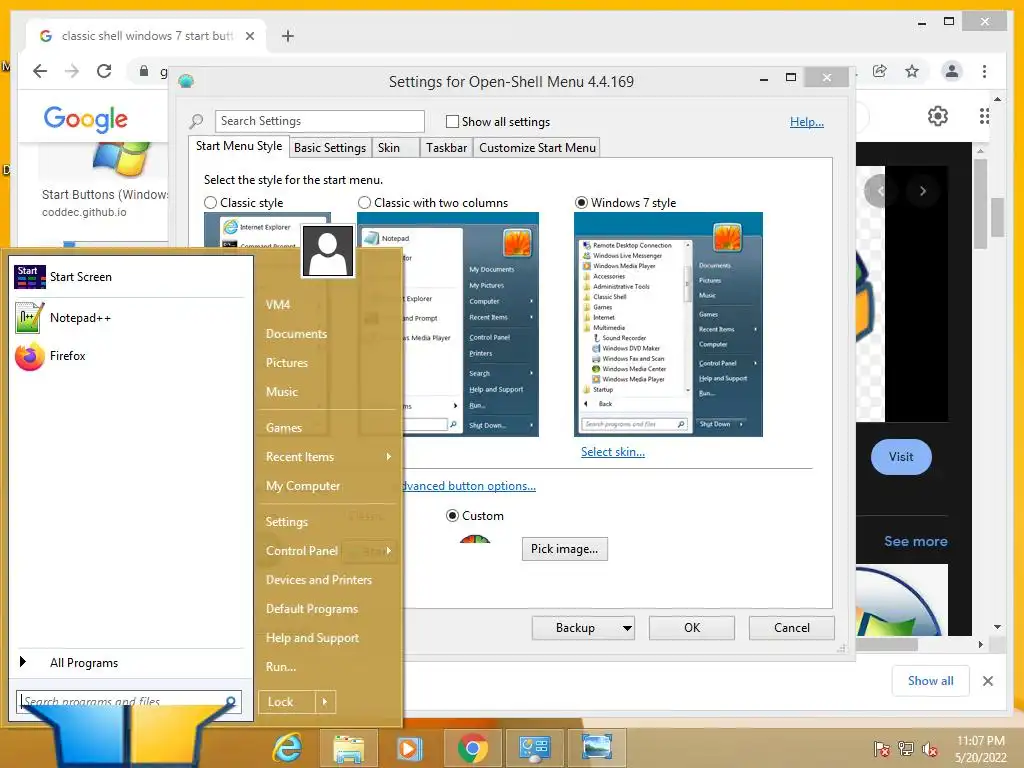Open the Help... link

(x=807, y=121)
